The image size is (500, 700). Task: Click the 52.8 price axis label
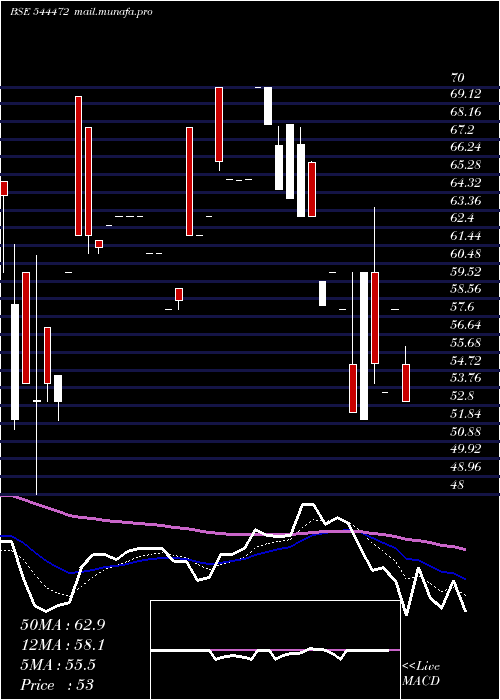click(x=462, y=396)
